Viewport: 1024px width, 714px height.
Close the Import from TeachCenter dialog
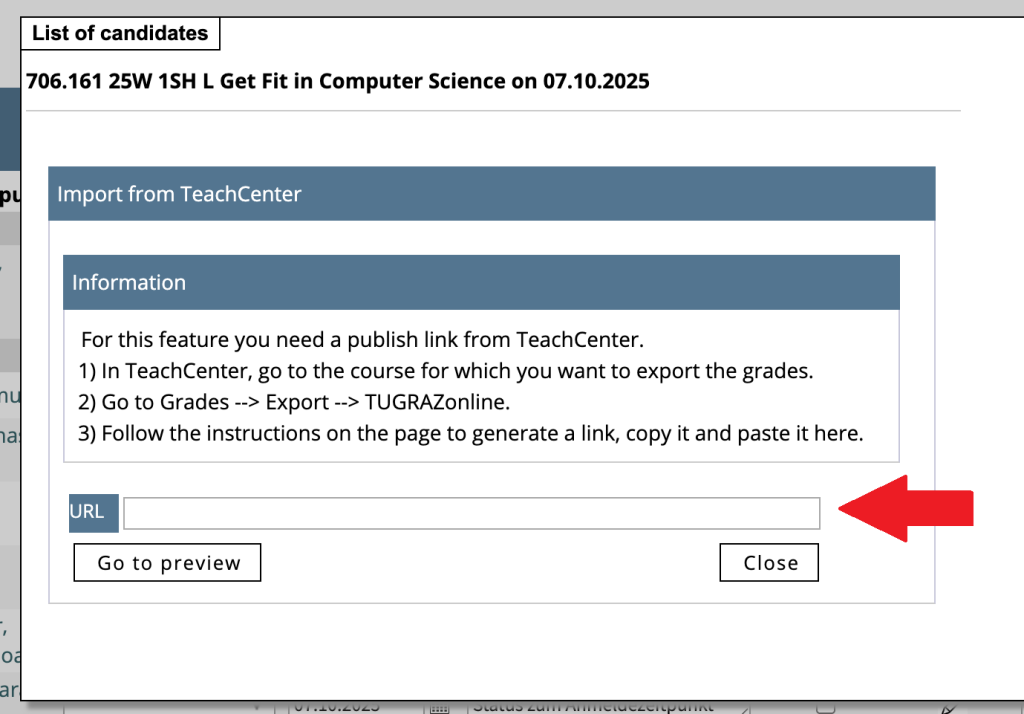point(769,563)
